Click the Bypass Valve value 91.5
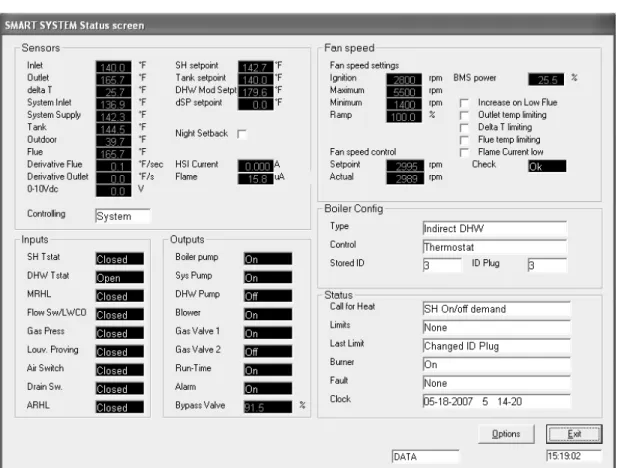 tap(268, 407)
